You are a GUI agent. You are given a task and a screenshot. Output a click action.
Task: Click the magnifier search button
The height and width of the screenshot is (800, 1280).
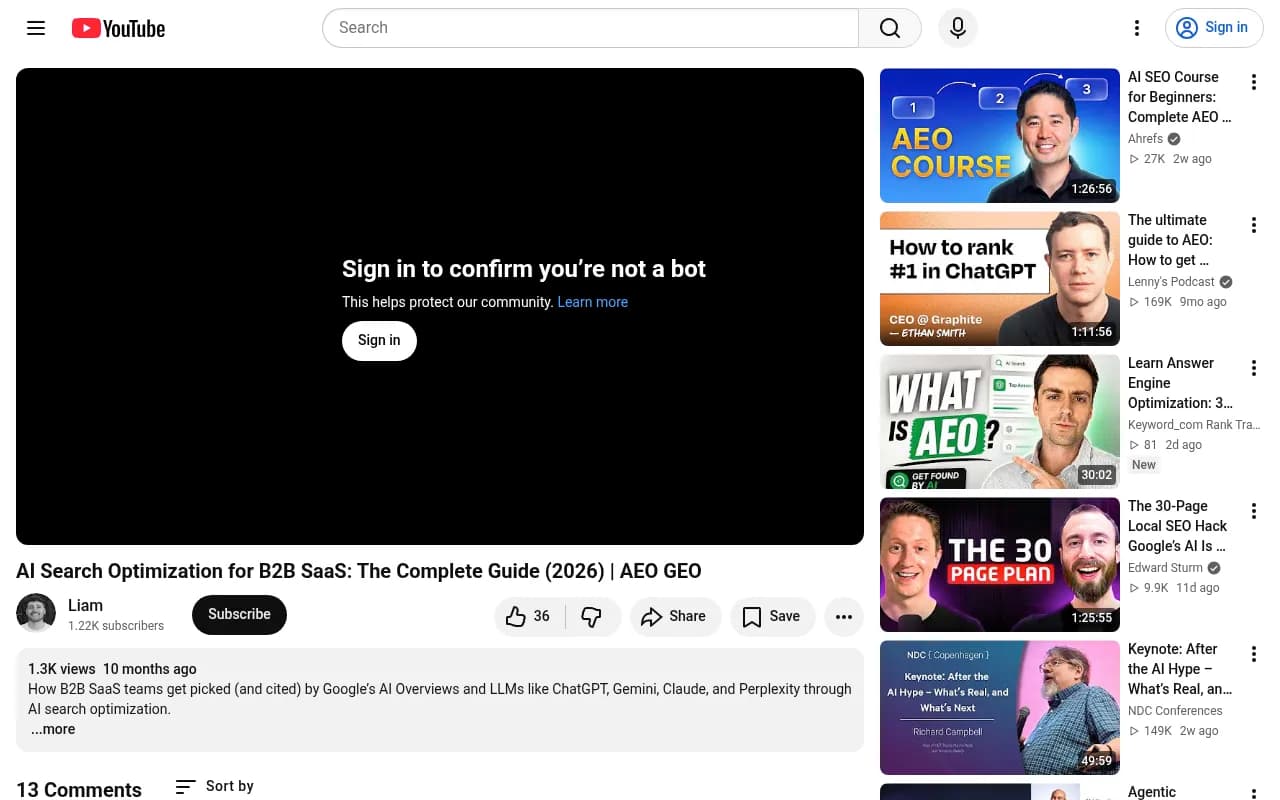point(890,28)
